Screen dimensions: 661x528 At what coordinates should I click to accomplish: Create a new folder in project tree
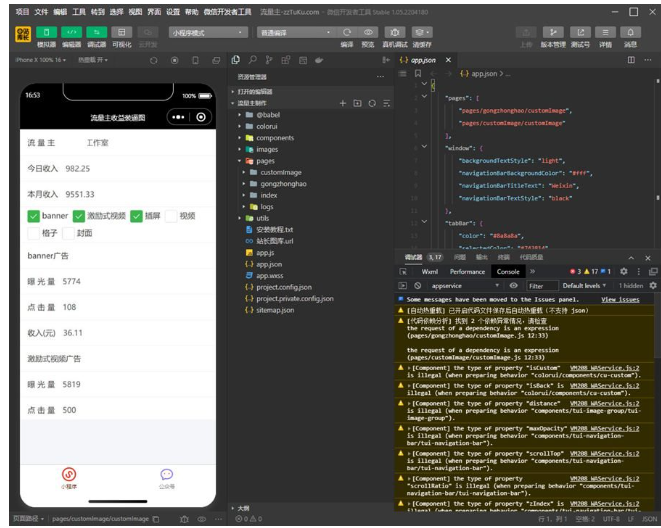(x=357, y=103)
